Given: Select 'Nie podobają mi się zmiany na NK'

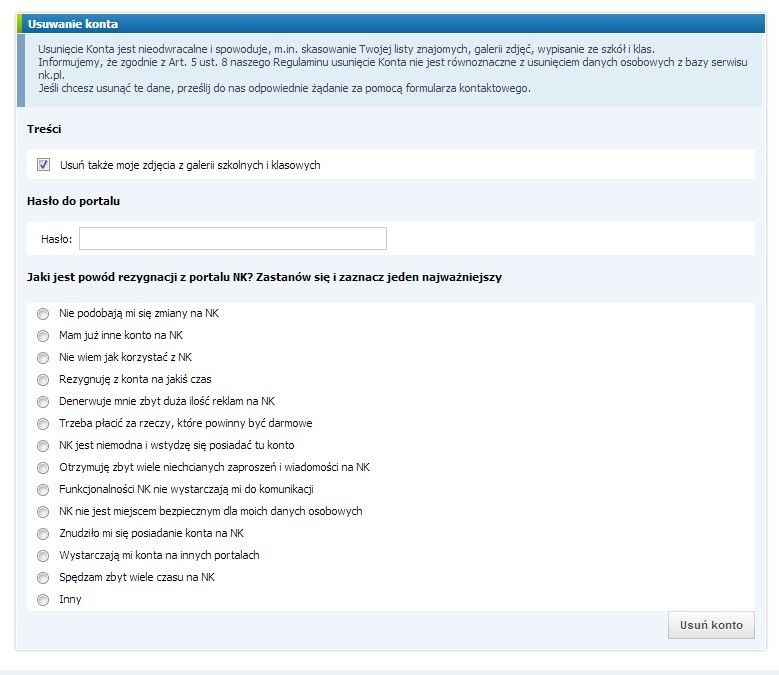Looking at the screenshot, I should (x=43, y=314).
